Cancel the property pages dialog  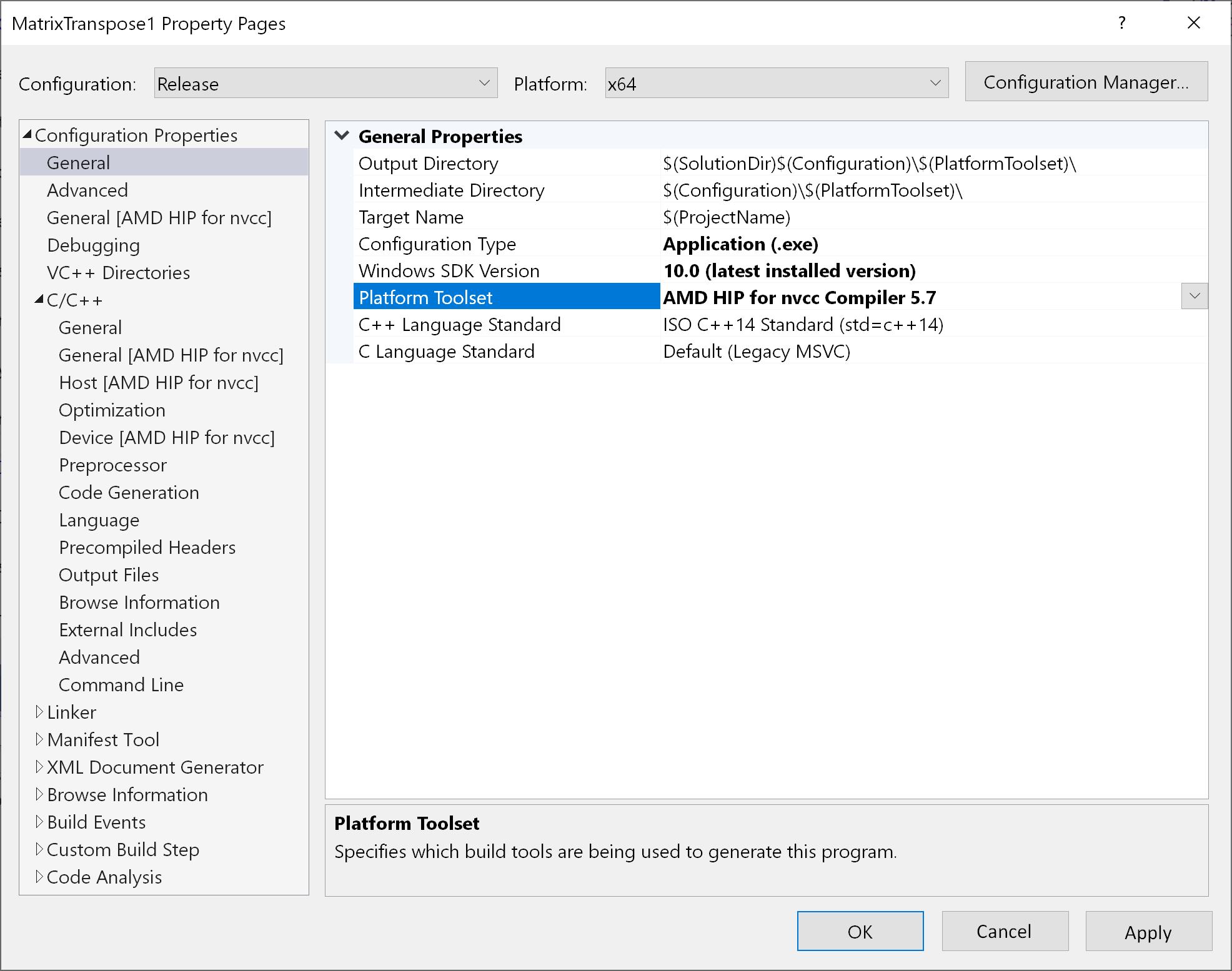1004,932
